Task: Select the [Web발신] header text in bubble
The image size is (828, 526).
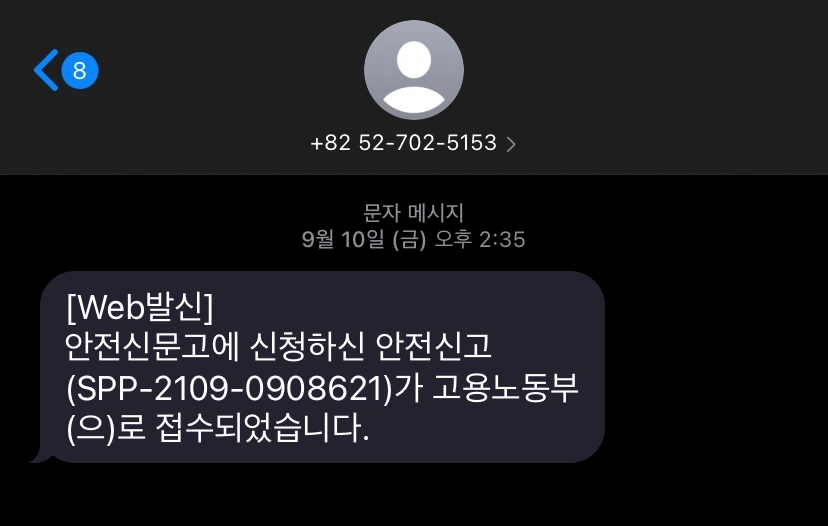Action: pyautogui.click(x=140, y=307)
